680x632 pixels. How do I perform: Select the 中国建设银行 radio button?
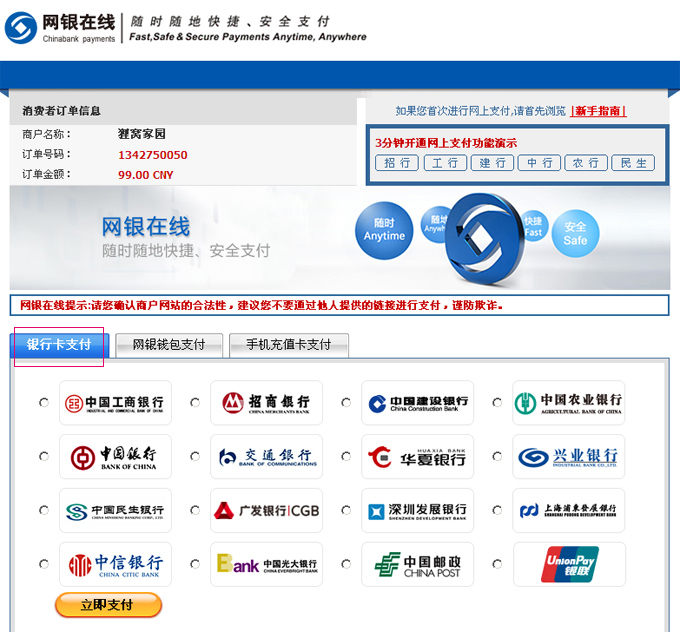tap(346, 403)
